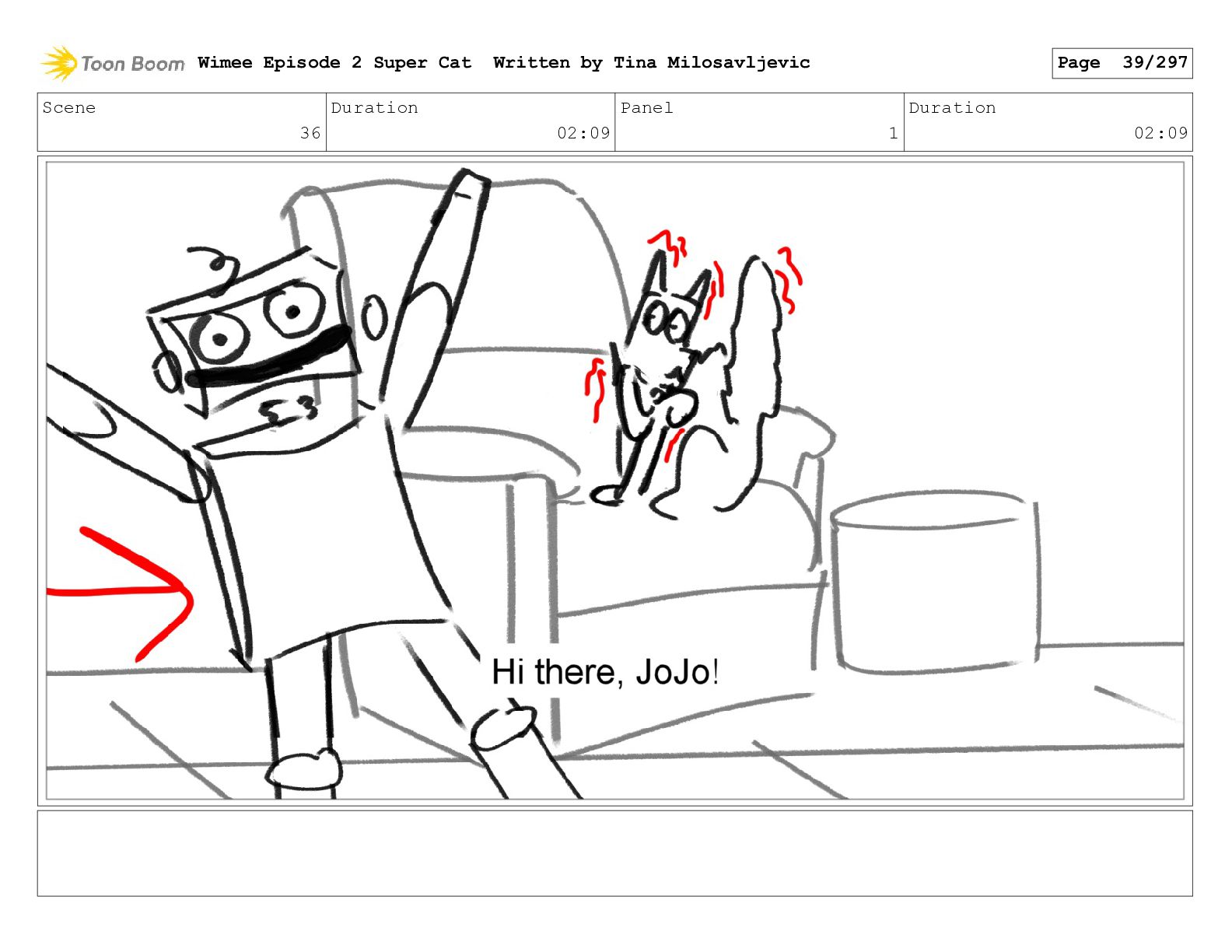
Task: Click the Toon Boom logo
Action: pyautogui.click(x=113, y=63)
